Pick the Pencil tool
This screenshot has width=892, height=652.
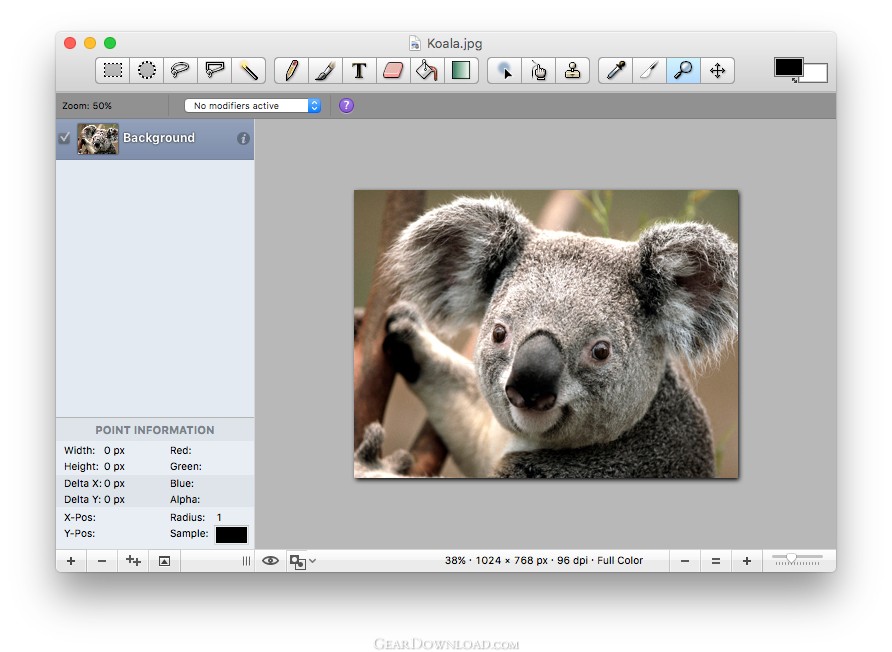coord(291,70)
